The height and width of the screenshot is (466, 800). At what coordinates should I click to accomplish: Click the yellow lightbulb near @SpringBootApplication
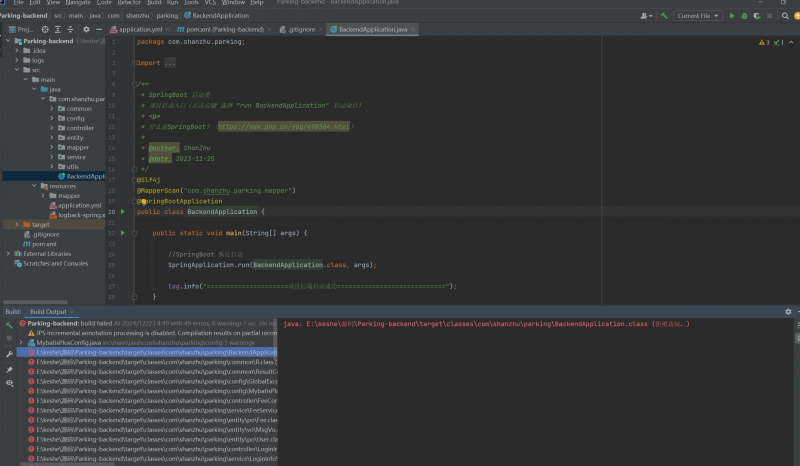coord(143,202)
